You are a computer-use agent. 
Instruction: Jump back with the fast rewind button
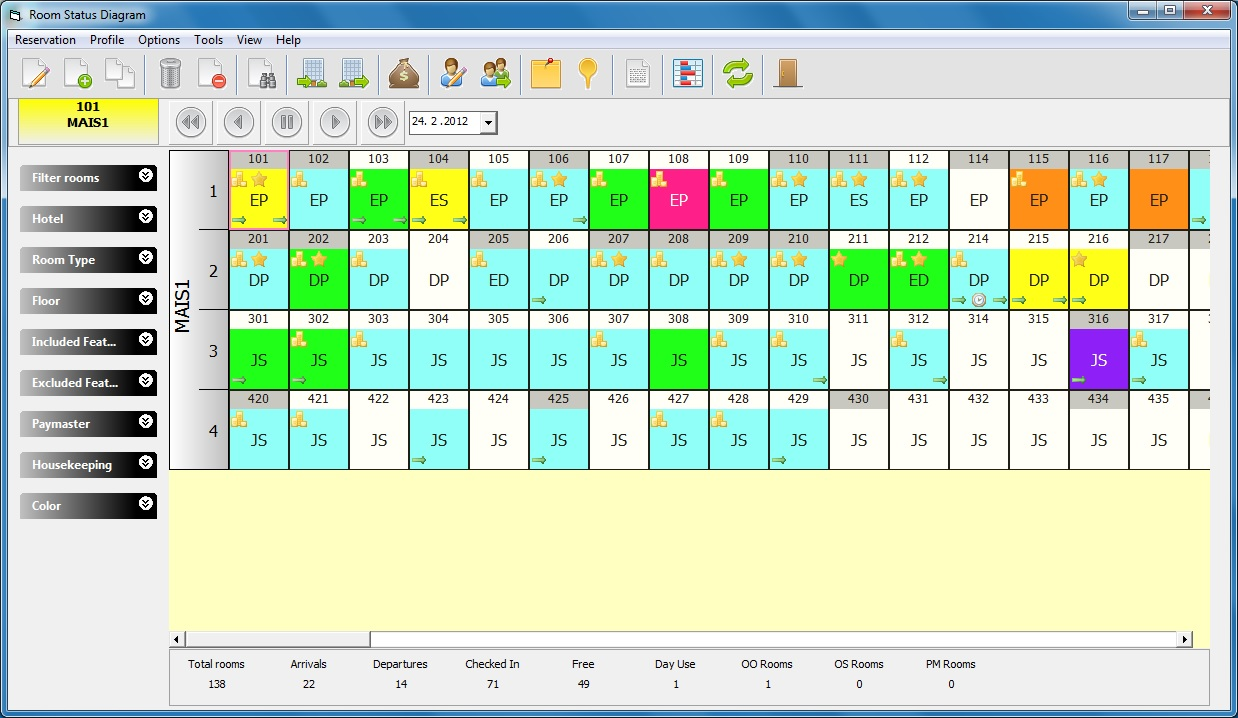pyautogui.click(x=190, y=122)
